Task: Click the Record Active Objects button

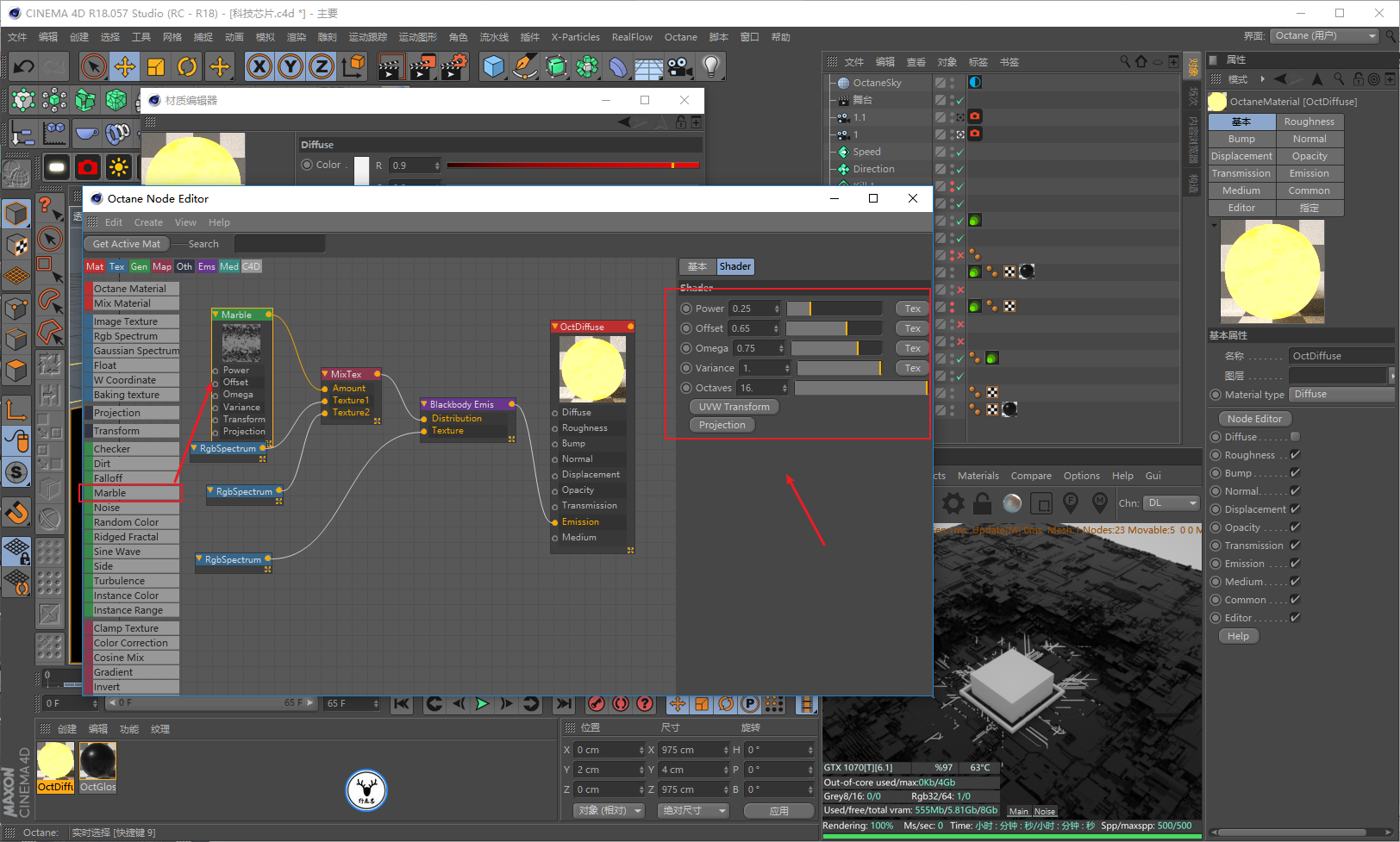Action: tap(597, 704)
